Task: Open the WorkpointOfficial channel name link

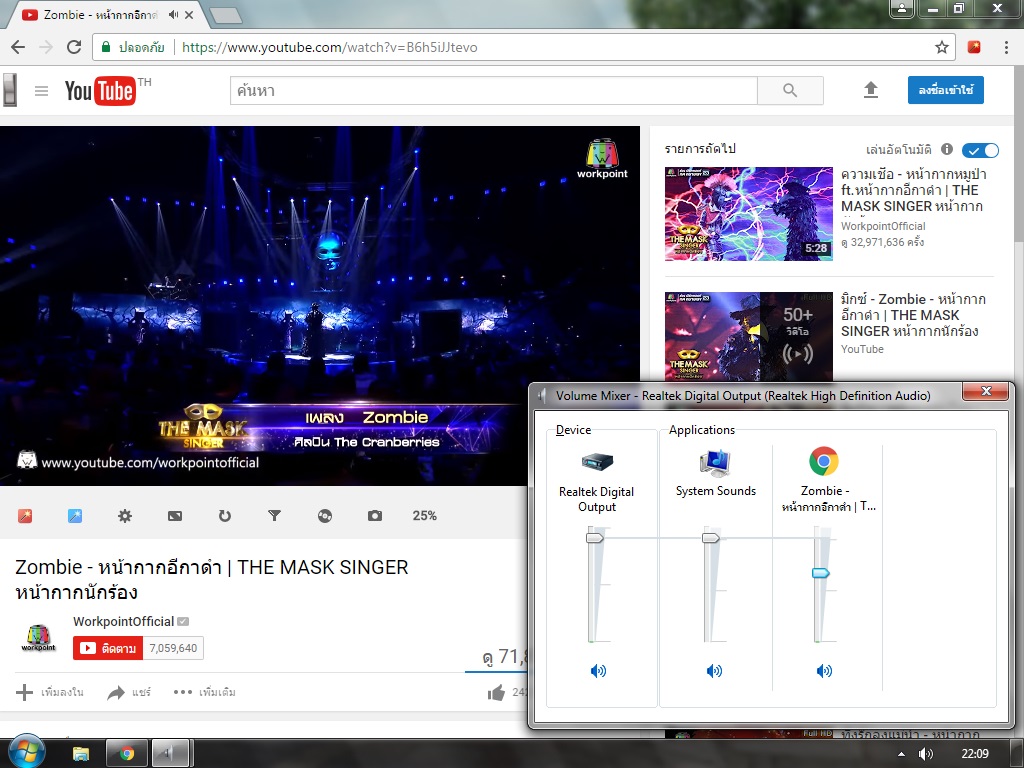Action: click(x=123, y=621)
